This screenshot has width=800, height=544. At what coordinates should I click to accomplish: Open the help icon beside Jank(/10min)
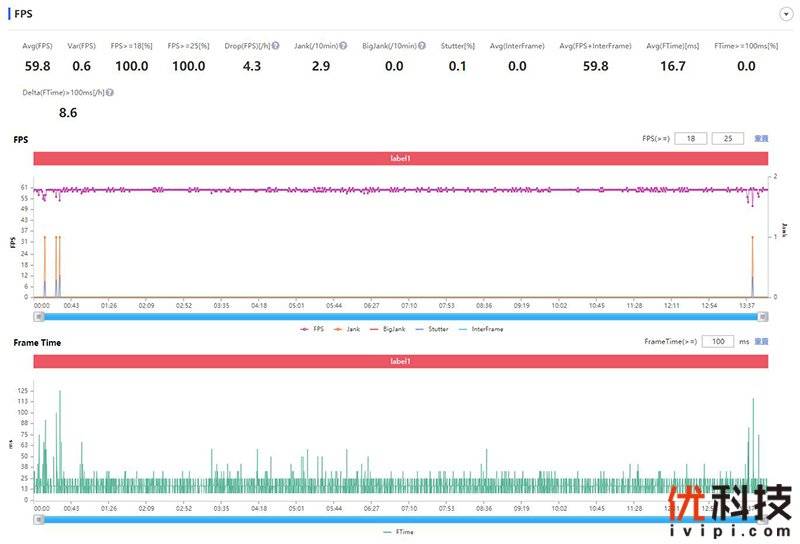click(343, 45)
